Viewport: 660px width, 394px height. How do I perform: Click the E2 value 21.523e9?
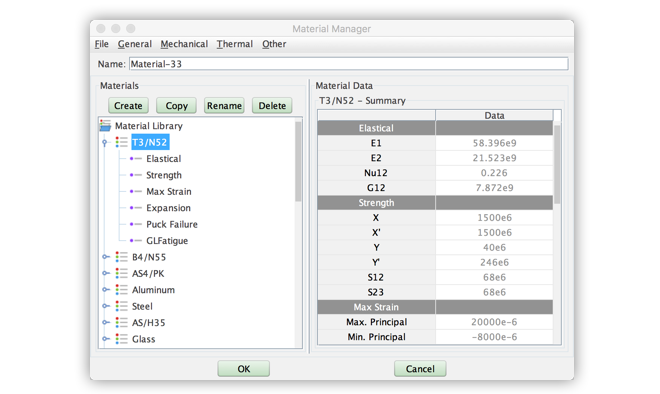coord(494,158)
